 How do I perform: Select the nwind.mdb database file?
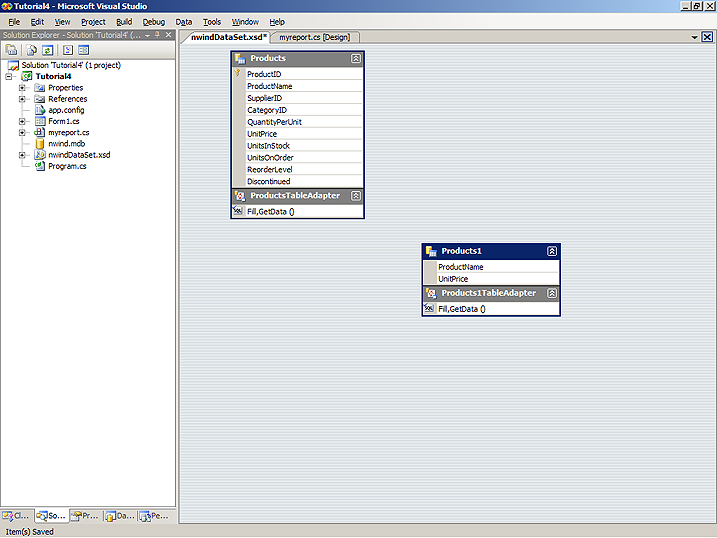[66, 143]
